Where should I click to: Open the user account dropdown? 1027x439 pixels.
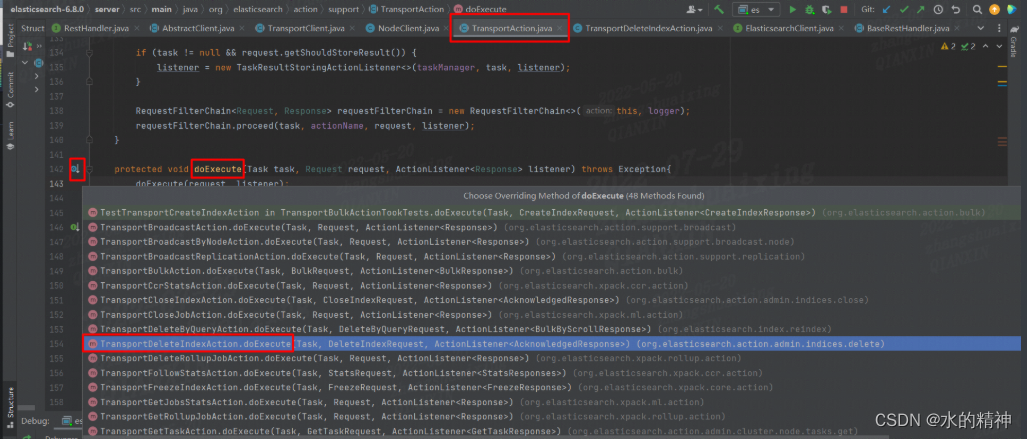[694, 10]
